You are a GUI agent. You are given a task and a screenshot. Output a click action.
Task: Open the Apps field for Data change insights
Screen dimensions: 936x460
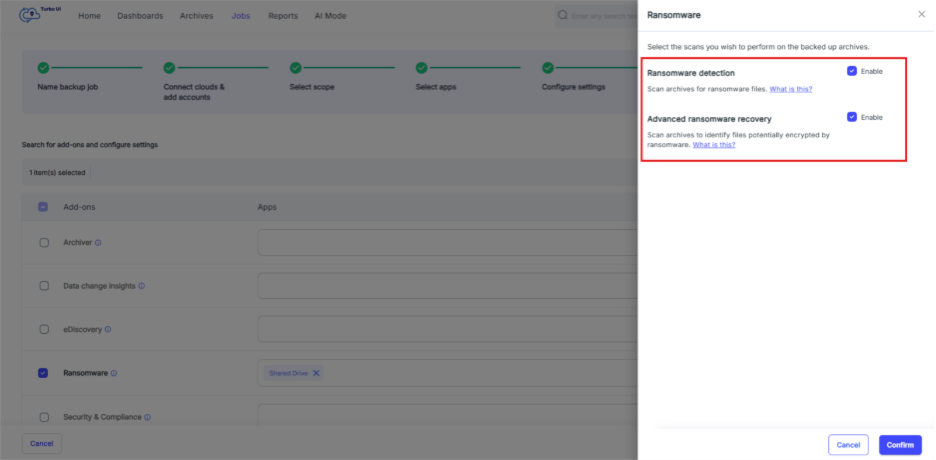coord(446,286)
